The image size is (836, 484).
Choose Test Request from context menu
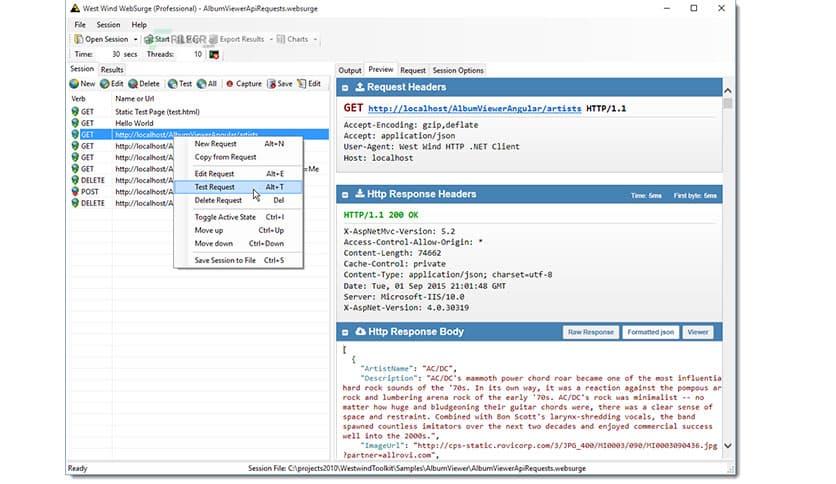(x=215, y=187)
